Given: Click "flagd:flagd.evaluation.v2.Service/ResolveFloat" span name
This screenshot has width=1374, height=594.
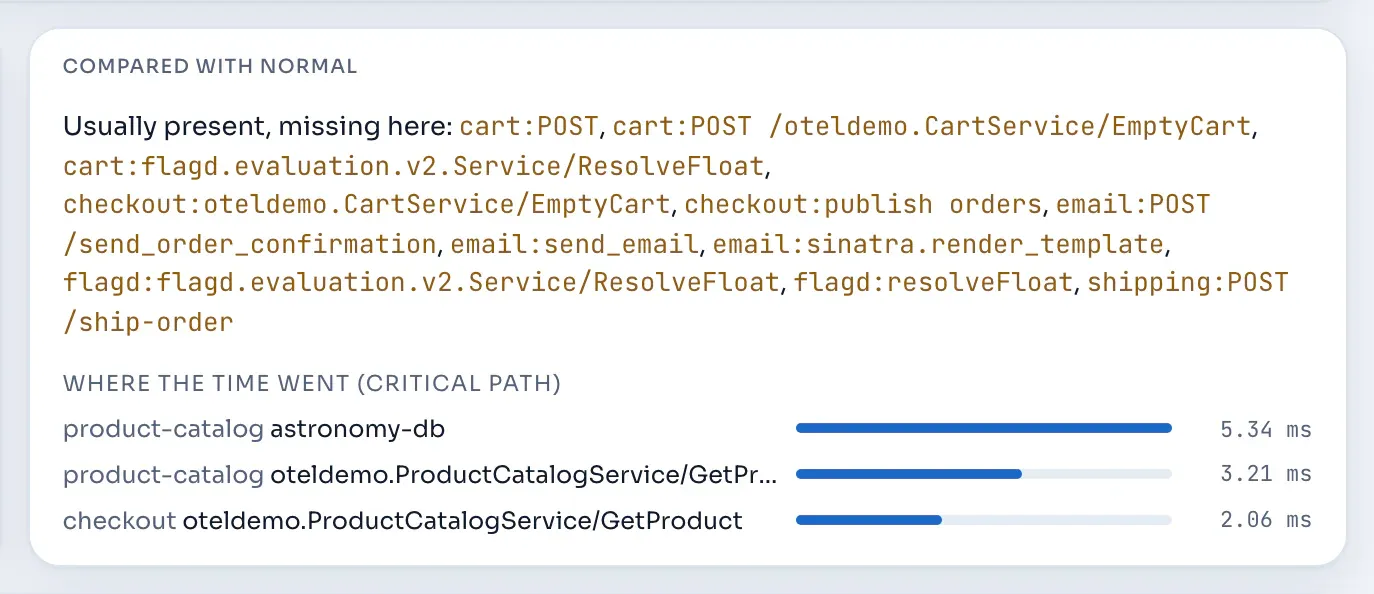Looking at the screenshot, I should tap(421, 283).
